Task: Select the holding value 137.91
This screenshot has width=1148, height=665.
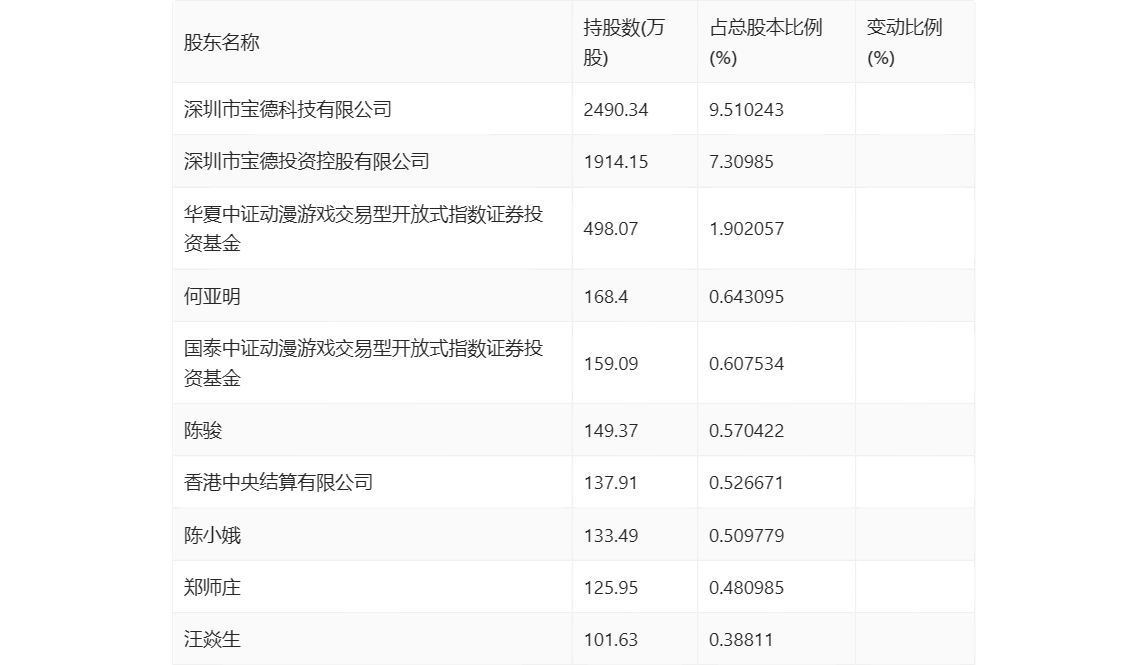Action: 611,483
